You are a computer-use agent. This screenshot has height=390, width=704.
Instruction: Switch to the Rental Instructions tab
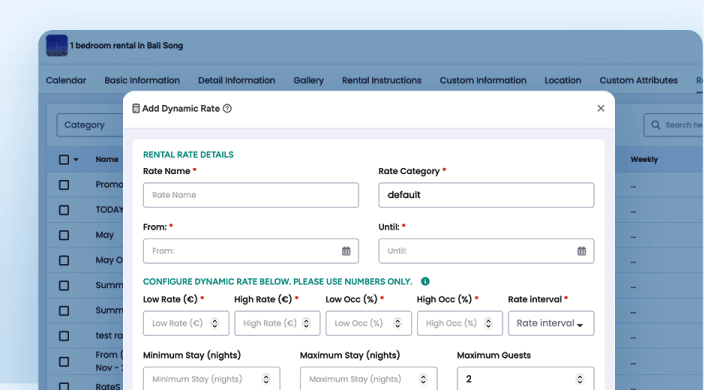382,80
